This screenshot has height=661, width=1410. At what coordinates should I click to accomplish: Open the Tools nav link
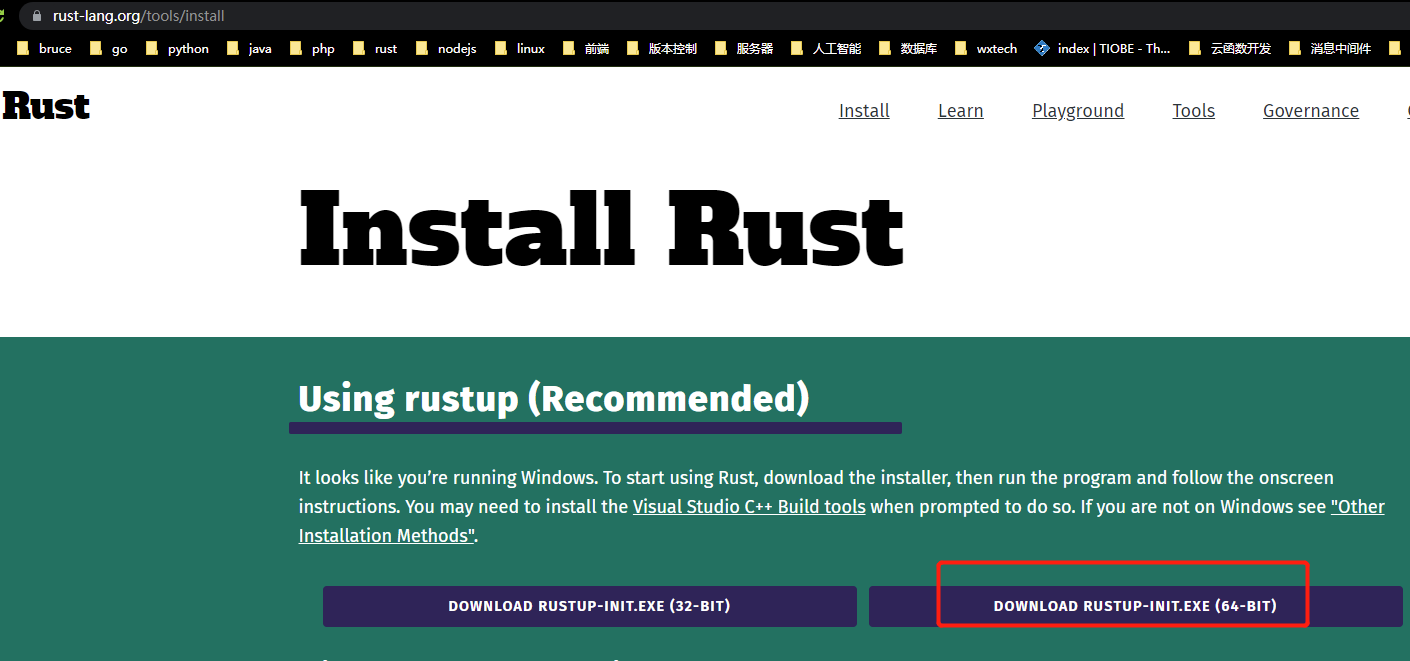pos(1194,111)
